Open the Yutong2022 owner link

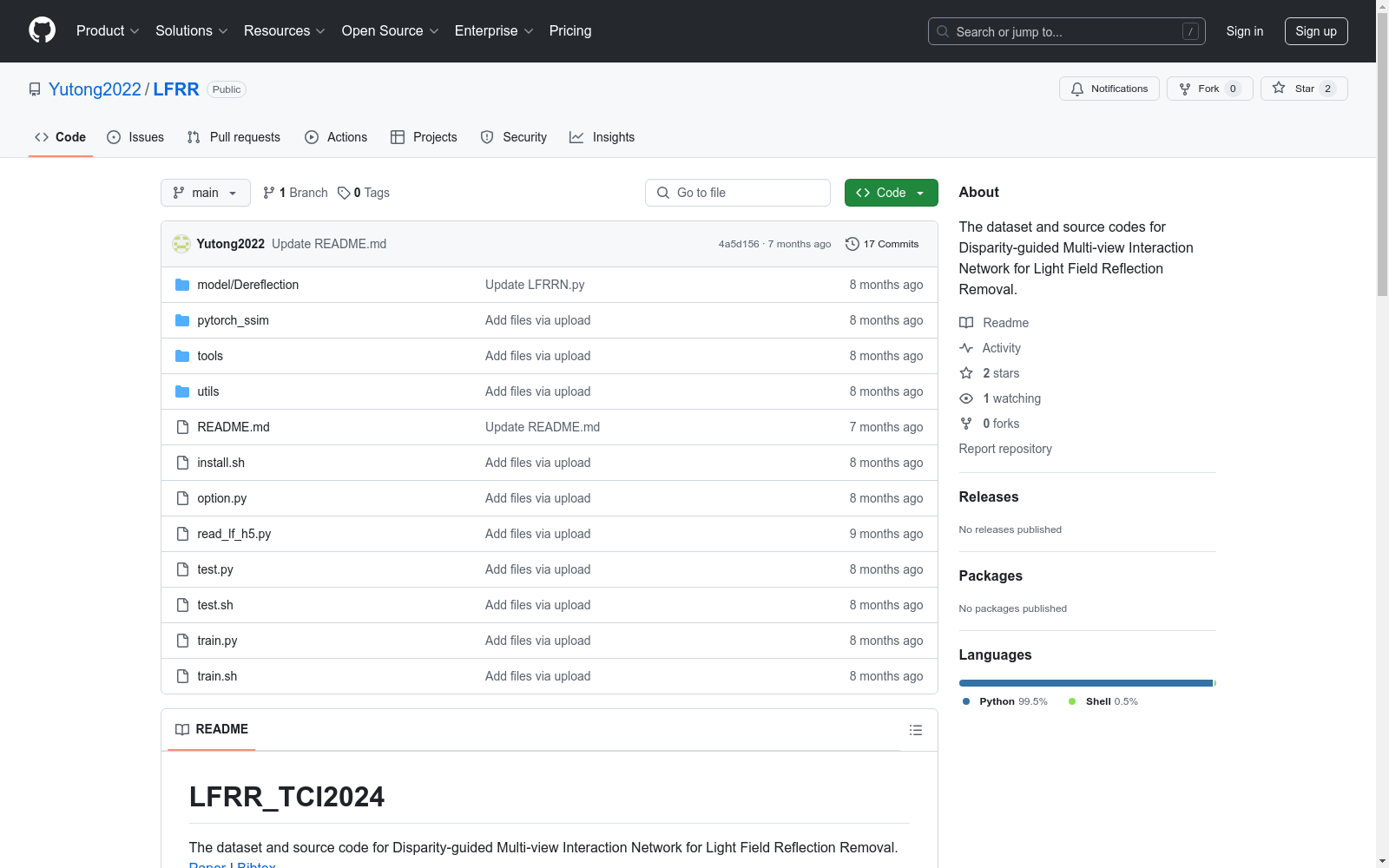pos(95,89)
